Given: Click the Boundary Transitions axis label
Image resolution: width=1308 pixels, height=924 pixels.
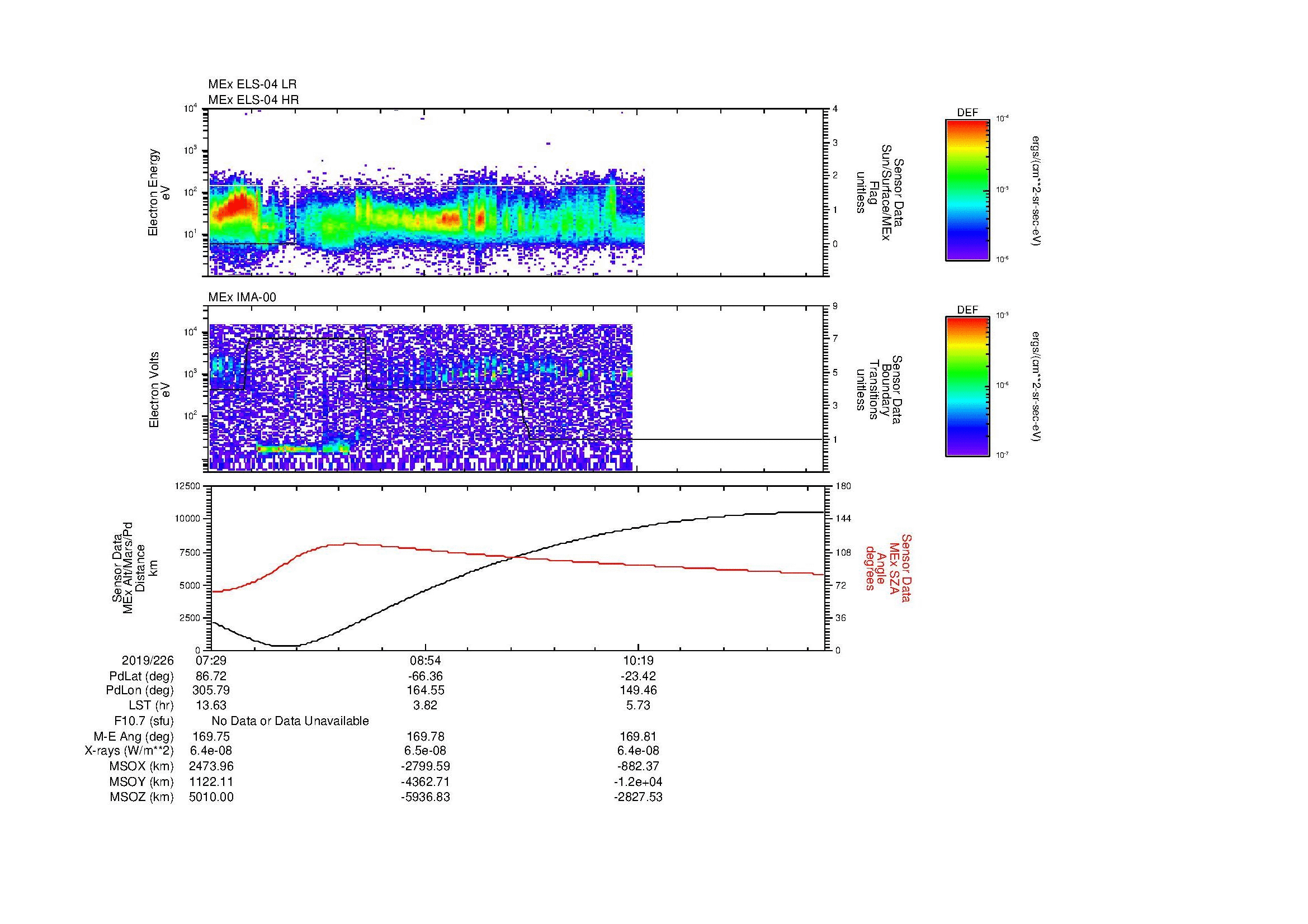Looking at the screenshot, I should coord(880,390).
